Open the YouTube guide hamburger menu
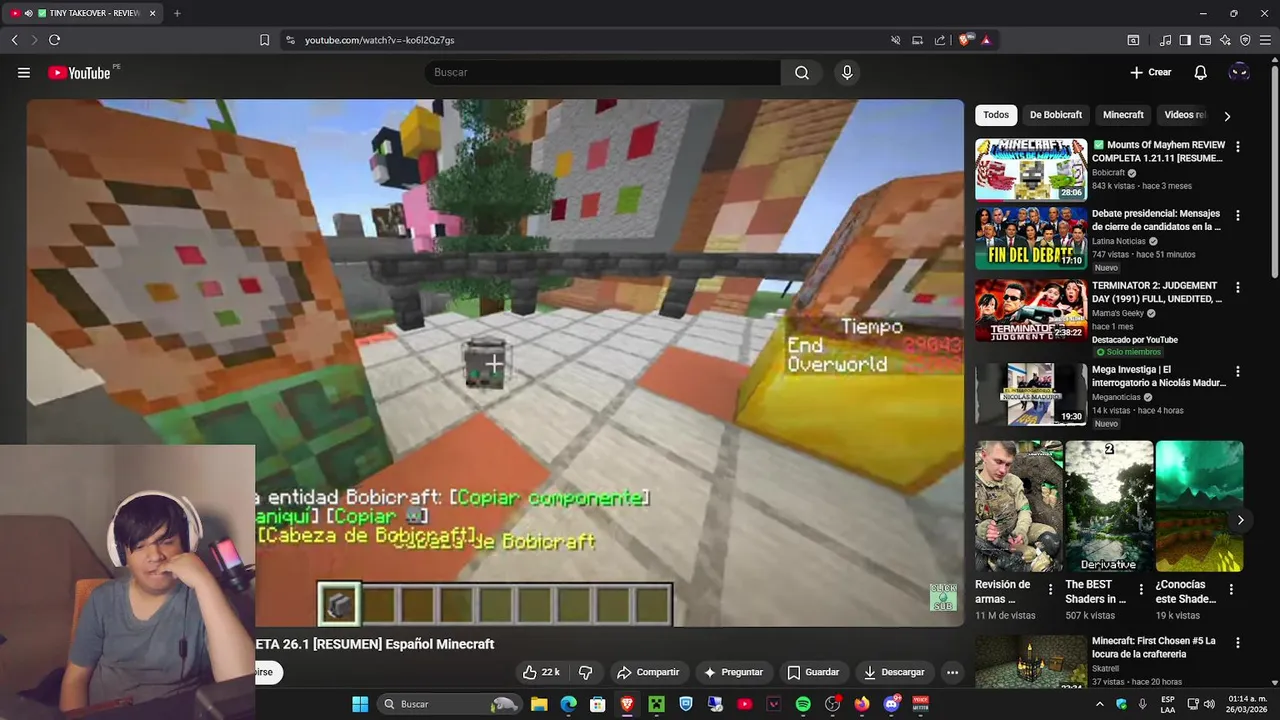The width and height of the screenshot is (1280, 720). coord(24,72)
